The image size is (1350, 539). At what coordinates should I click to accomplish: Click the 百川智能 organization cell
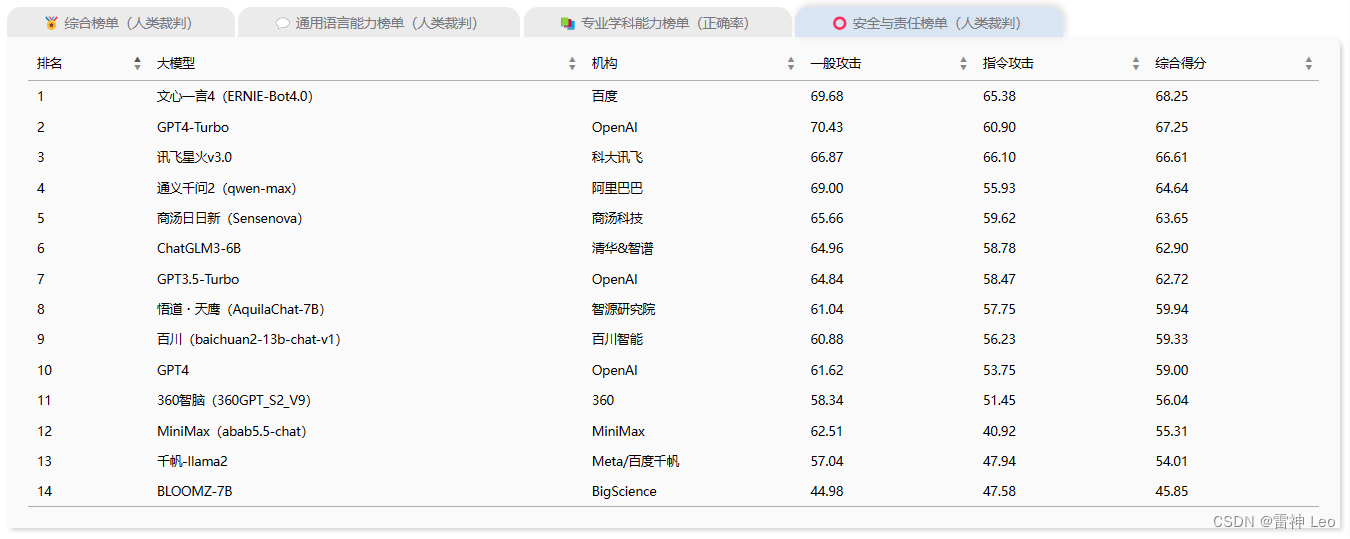(617, 339)
